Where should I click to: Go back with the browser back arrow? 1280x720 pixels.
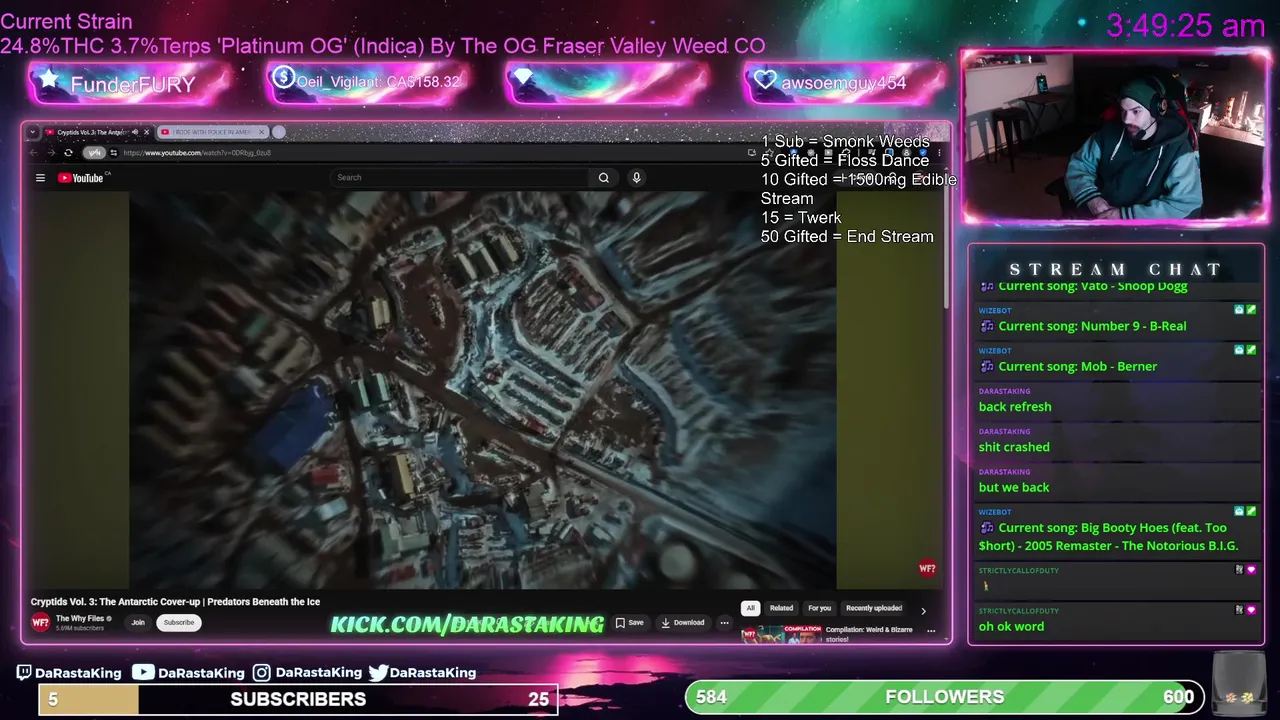click(34, 153)
